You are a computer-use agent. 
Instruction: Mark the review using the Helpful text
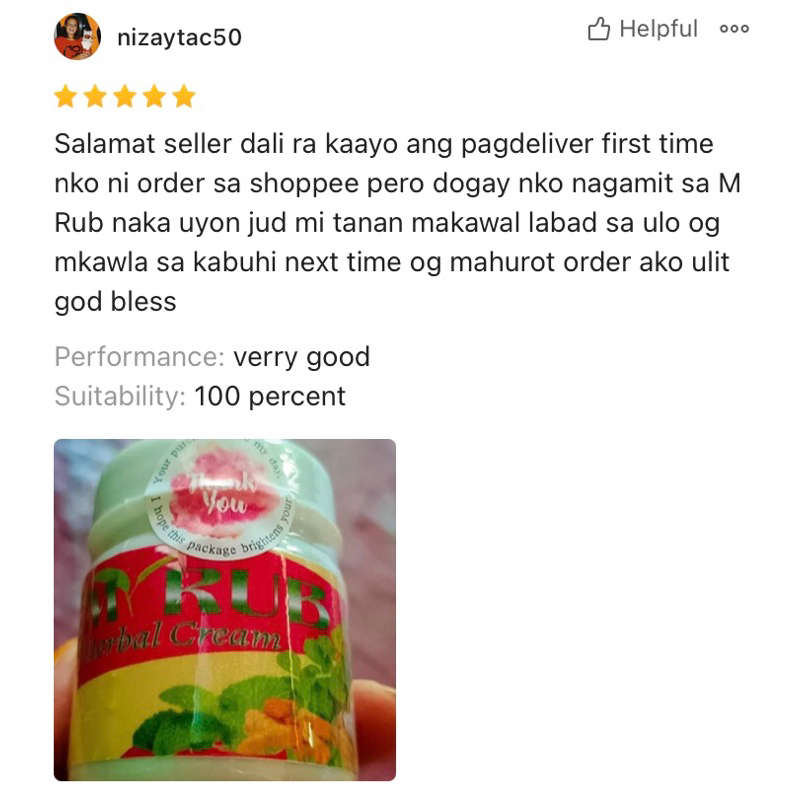pos(658,29)
